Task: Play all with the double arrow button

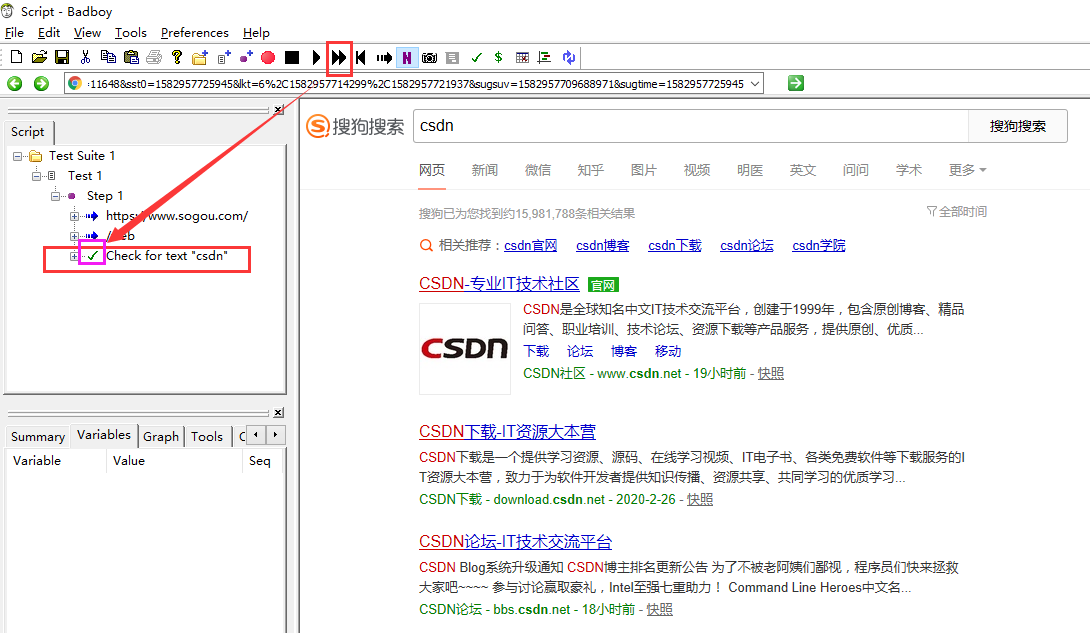Action: [339, 58]
